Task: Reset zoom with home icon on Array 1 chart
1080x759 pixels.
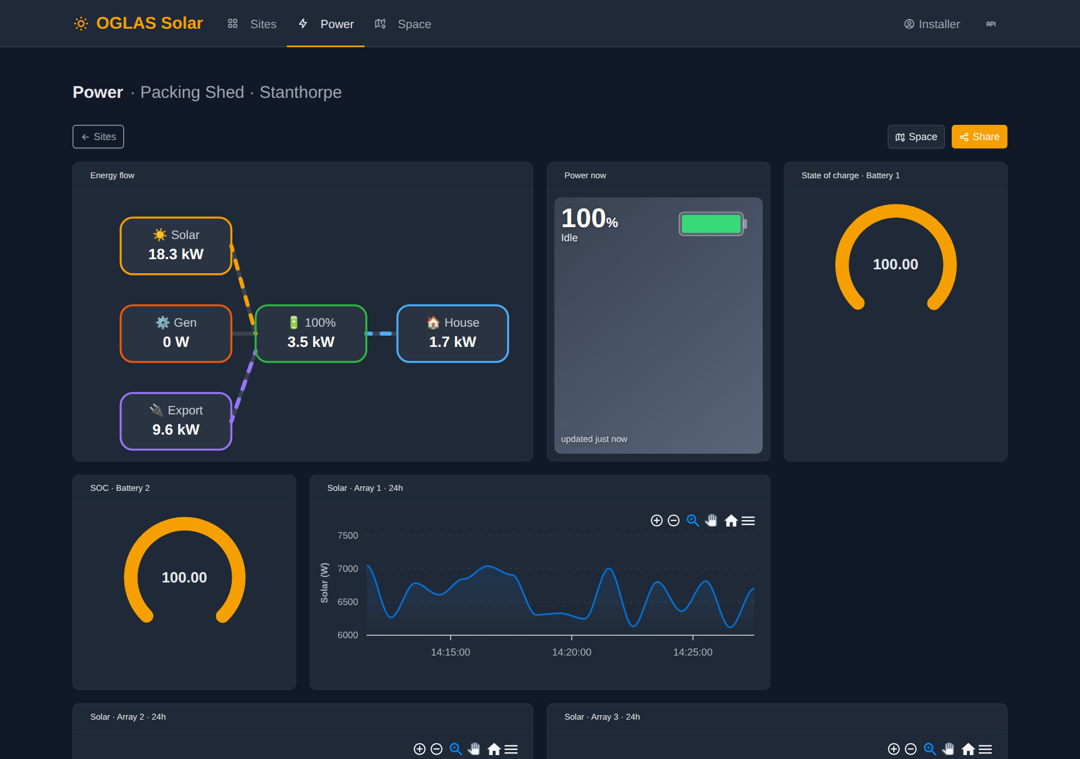Action: point(731,521)
